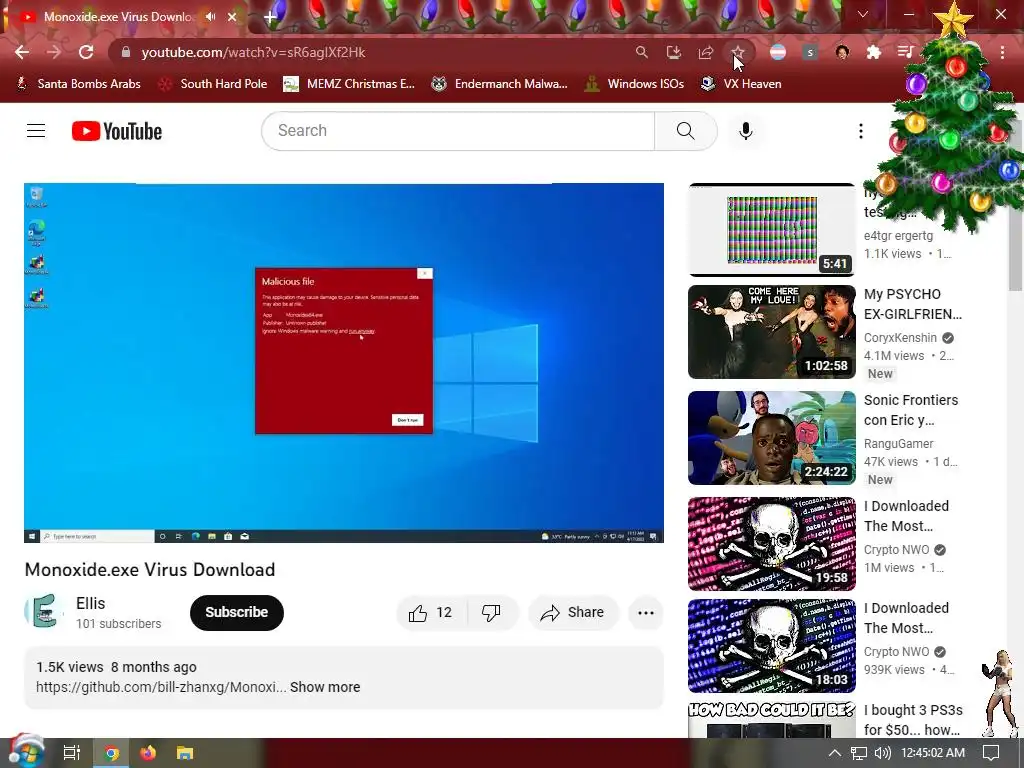1024x768 pixels.
Task: Open YouTube settings three-dot menu
Action: pyautogui.click(x=861, y=131)
